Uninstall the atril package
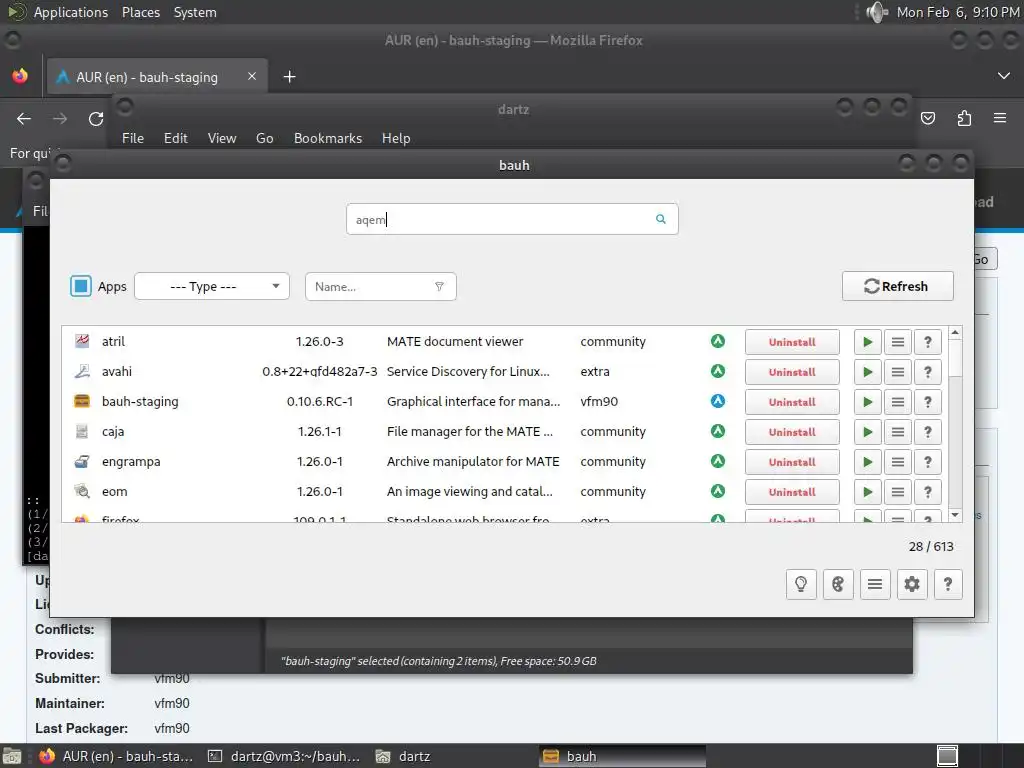This screenshot has width=1024, height=768. 792,342
